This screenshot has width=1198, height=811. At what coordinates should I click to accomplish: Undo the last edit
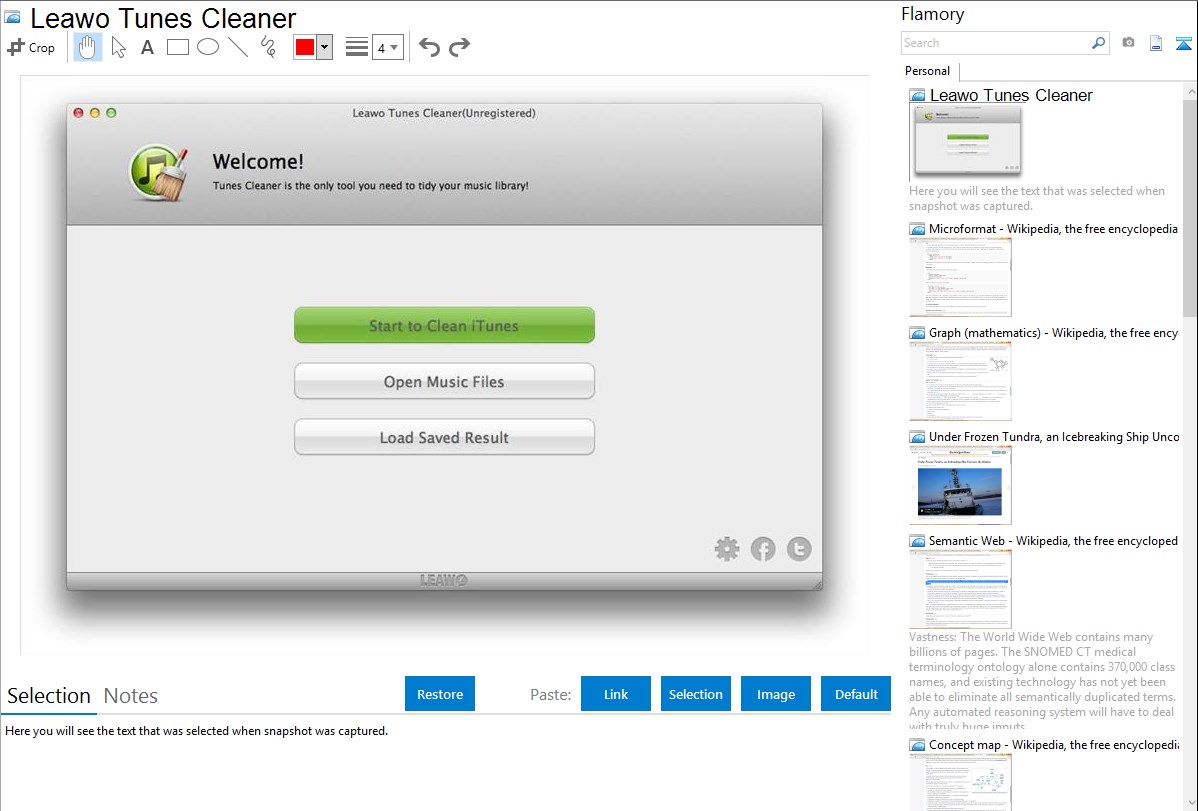429,47
